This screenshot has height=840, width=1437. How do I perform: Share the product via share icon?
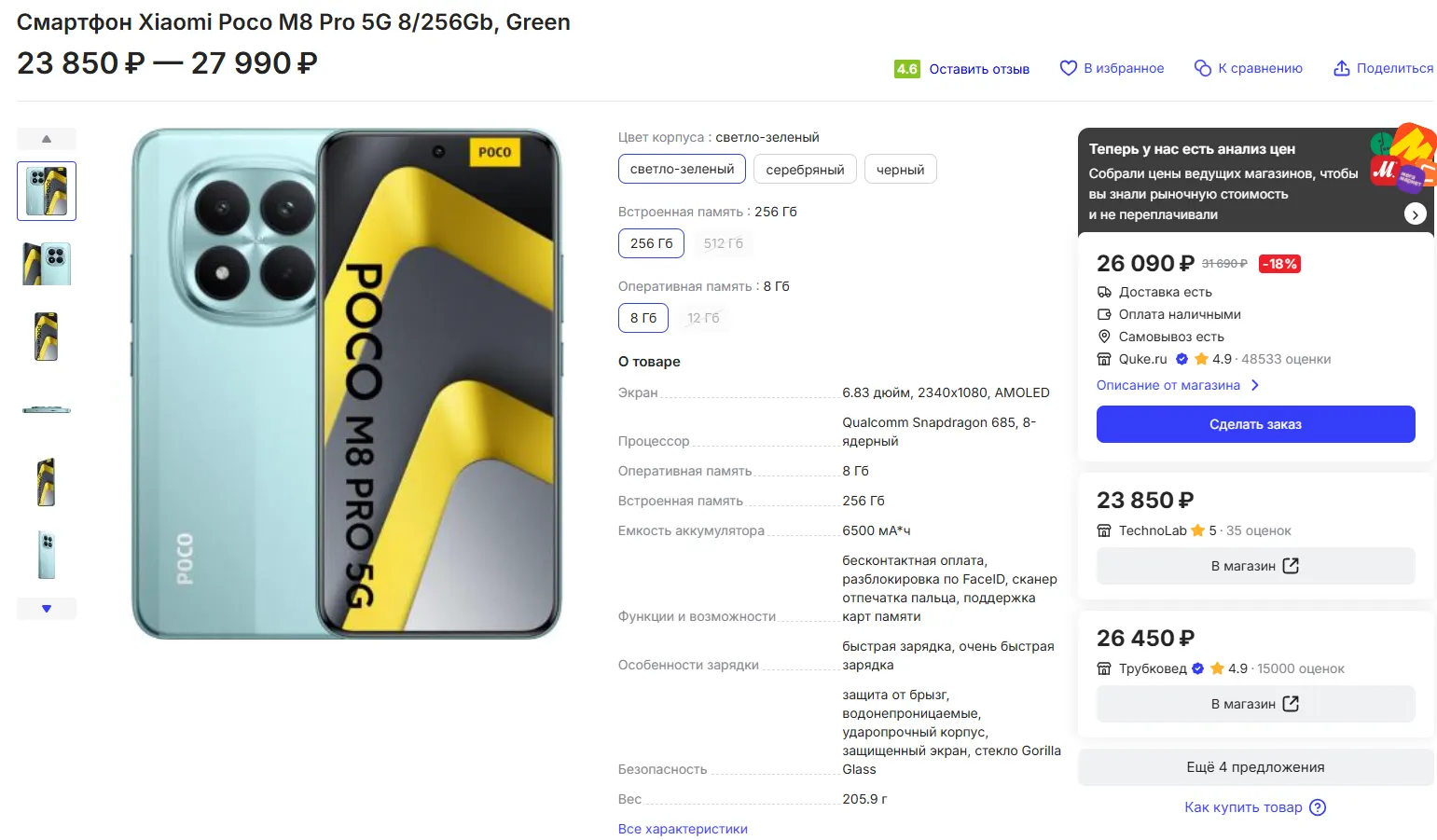1342,68
